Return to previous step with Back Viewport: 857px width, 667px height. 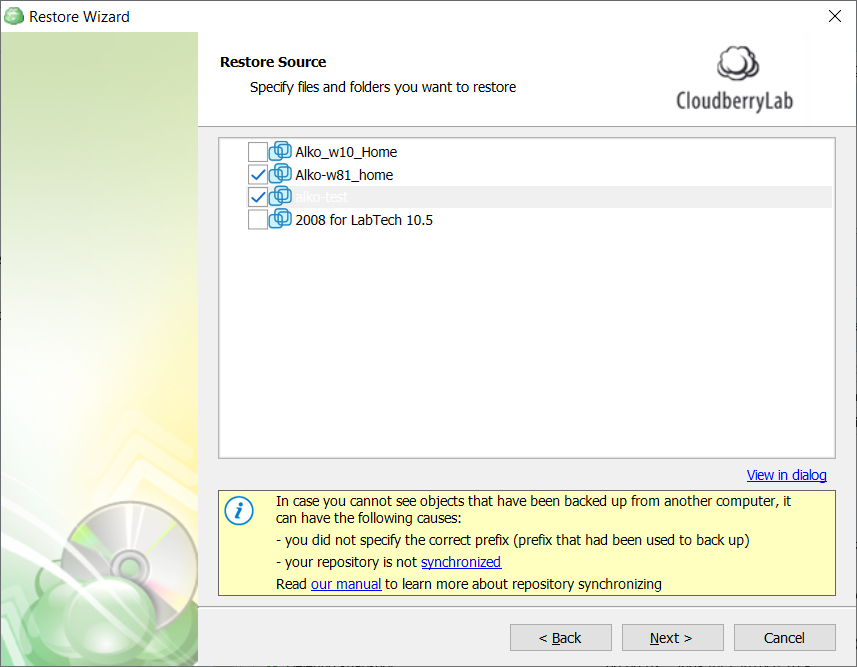(561, 637)
